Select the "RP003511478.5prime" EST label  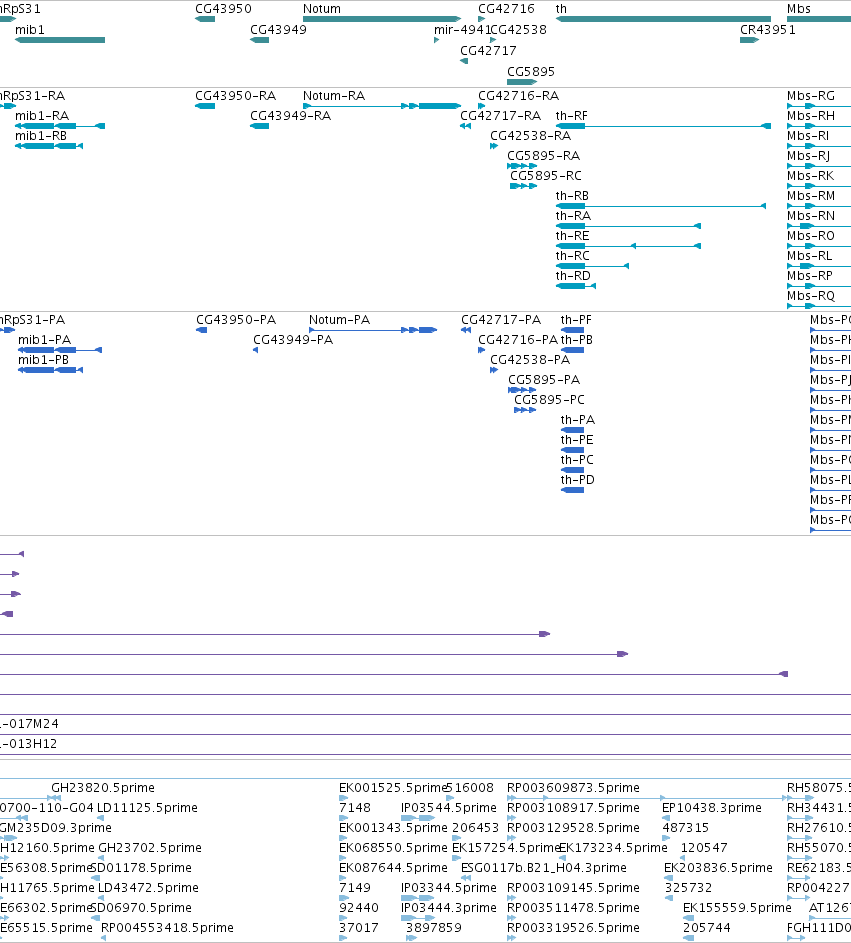pyautogui.click(x=573, y=908)
